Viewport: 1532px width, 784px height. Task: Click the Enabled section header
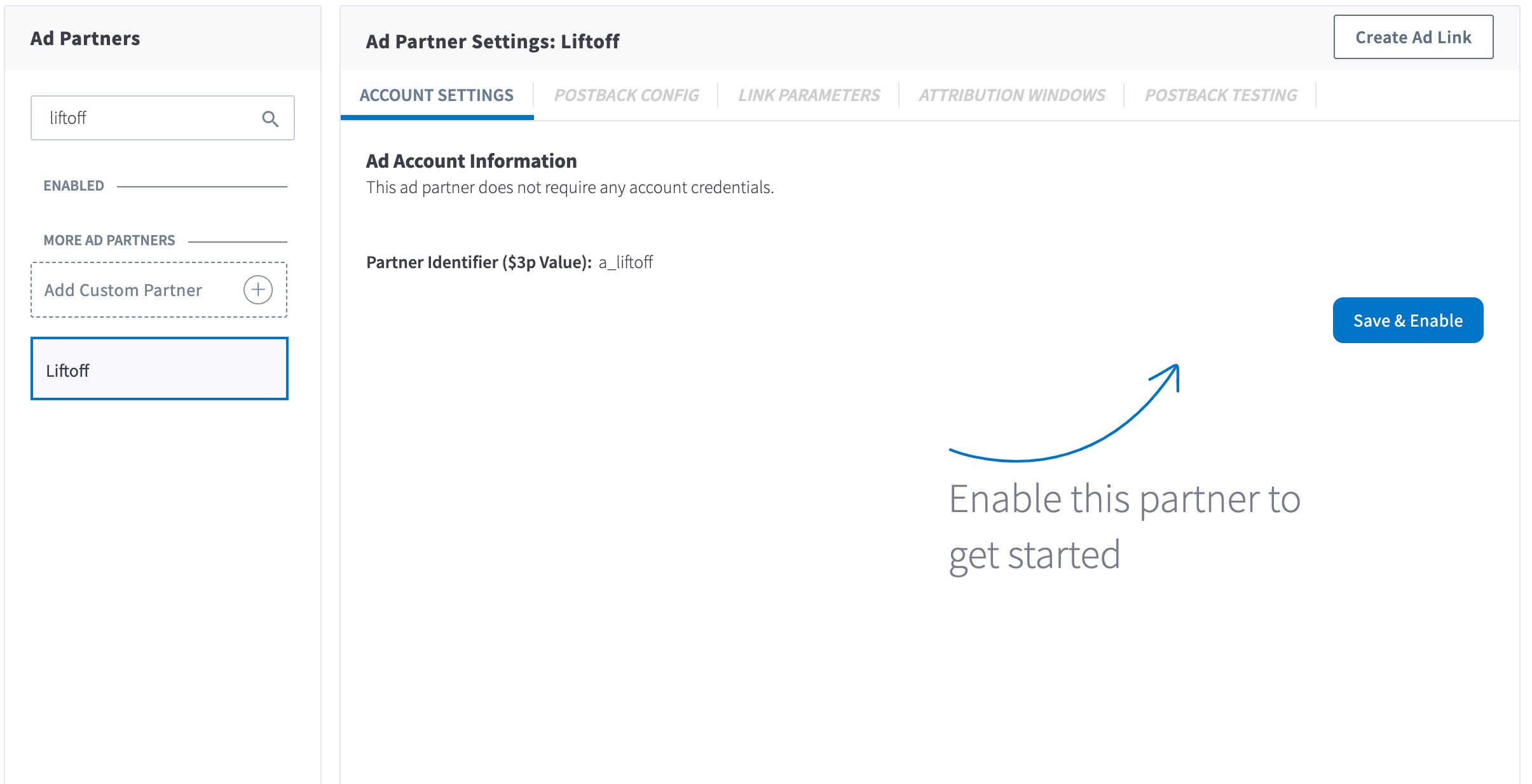coord(74,186)
